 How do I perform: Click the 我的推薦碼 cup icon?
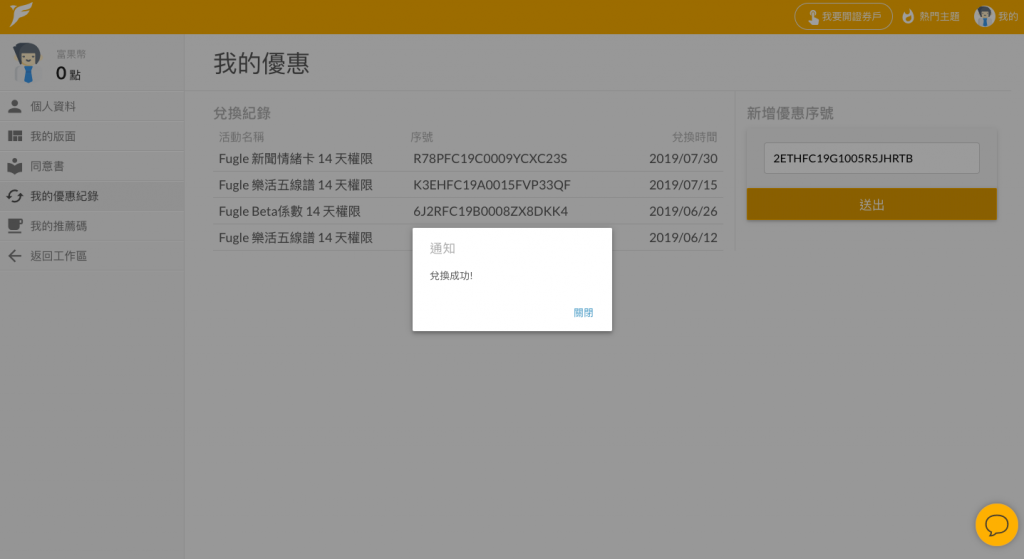pyautogui.click(x=14, y=226)
